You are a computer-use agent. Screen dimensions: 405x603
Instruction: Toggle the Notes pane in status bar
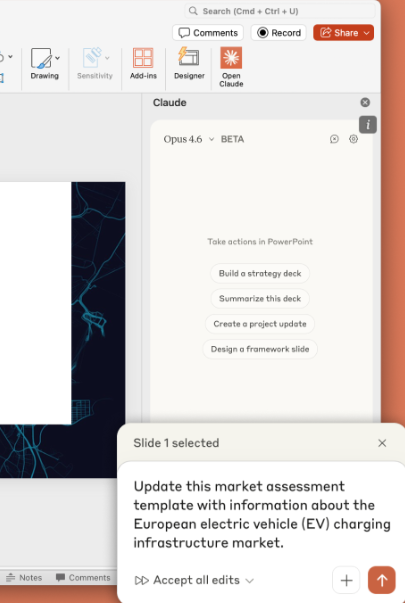coord(24,577)
